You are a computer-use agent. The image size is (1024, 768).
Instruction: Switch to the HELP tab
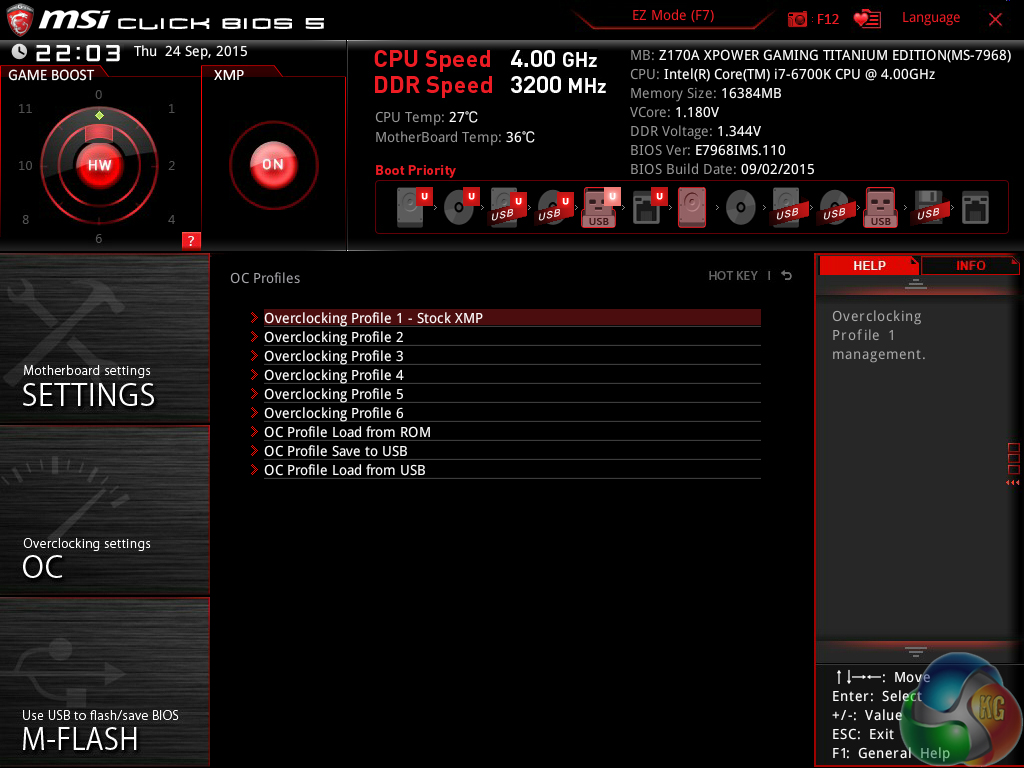[869, 266]
